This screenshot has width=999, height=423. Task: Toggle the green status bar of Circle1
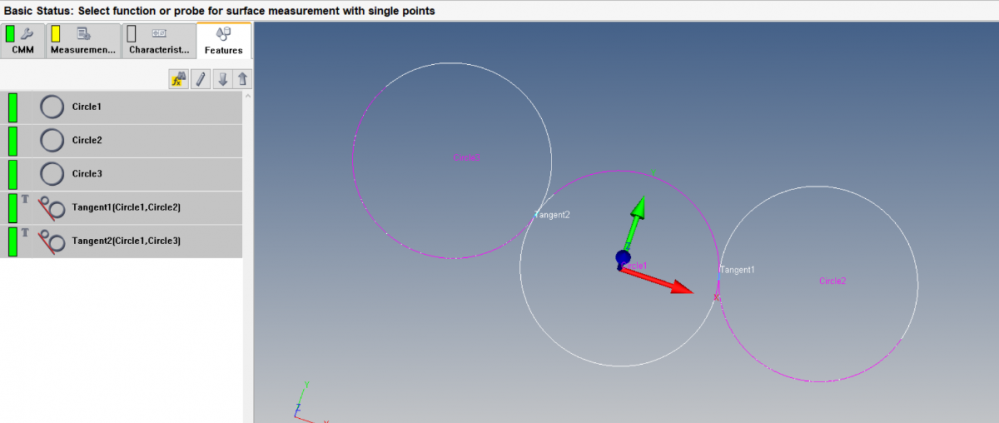[13, 107]
